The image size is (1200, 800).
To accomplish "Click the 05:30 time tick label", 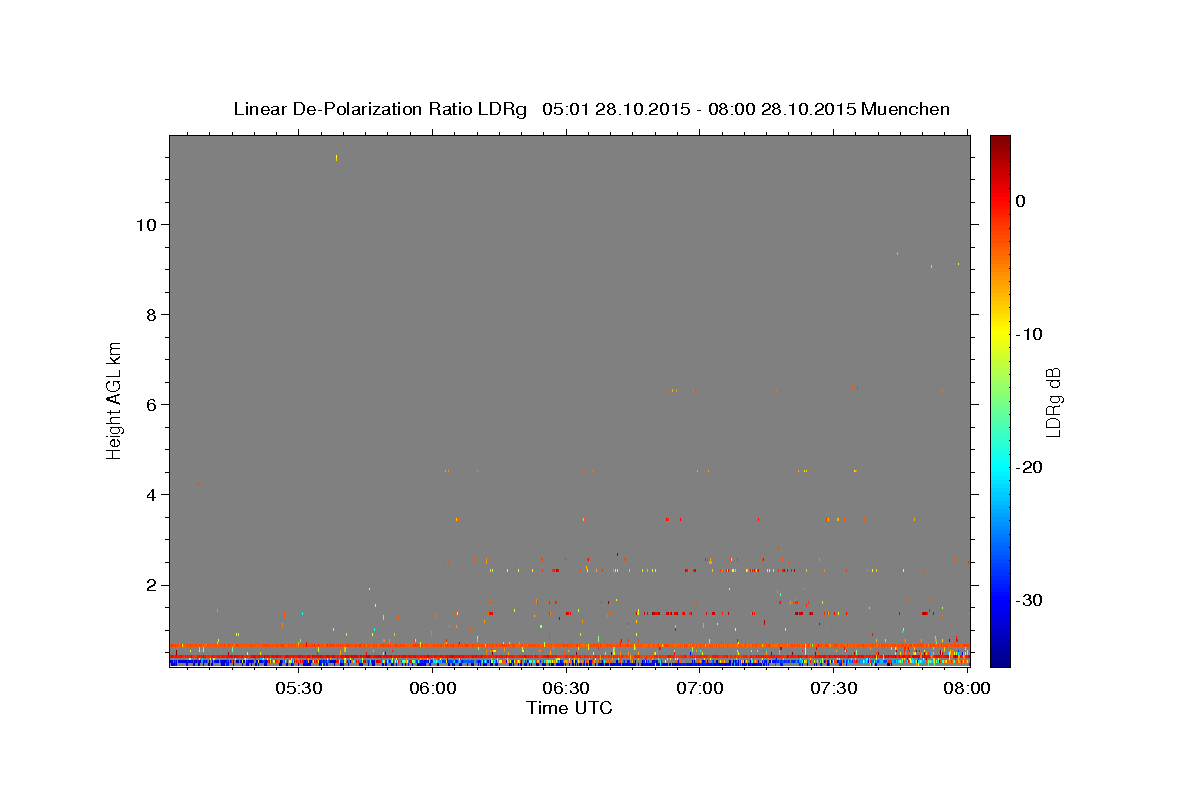I will pos(298,689).
